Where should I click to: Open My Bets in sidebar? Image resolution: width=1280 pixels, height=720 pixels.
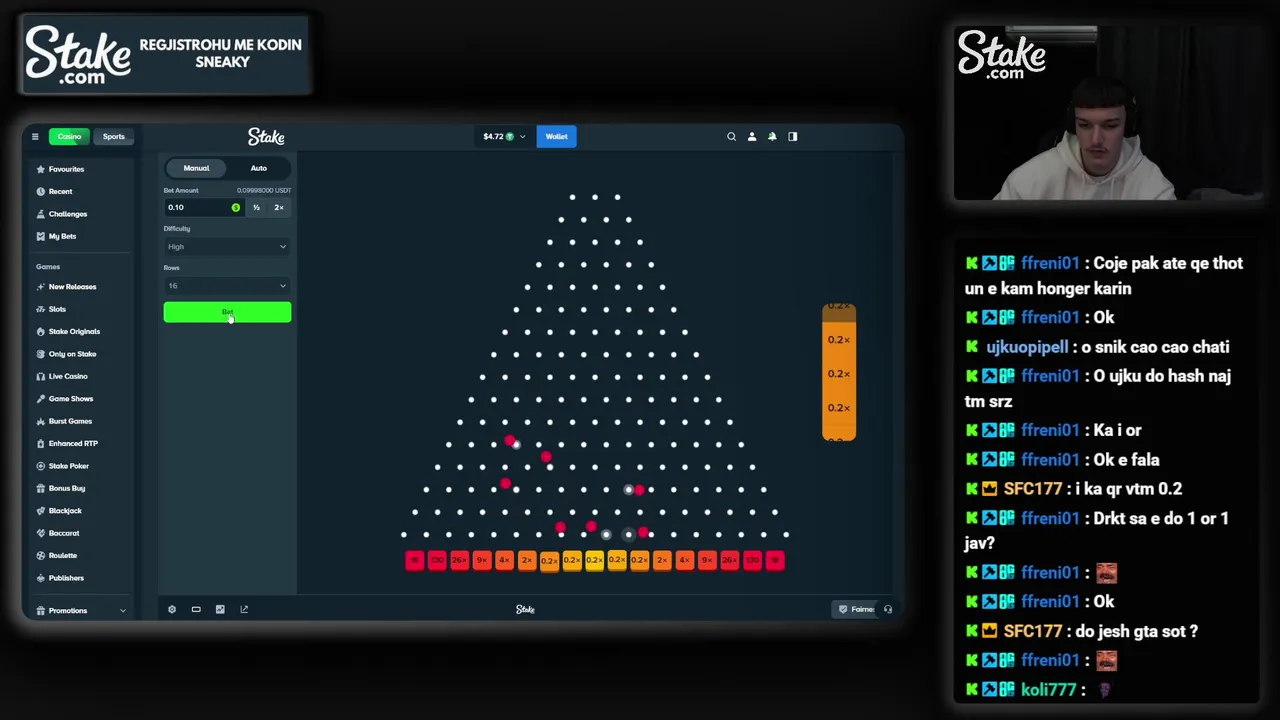point(62,236)
